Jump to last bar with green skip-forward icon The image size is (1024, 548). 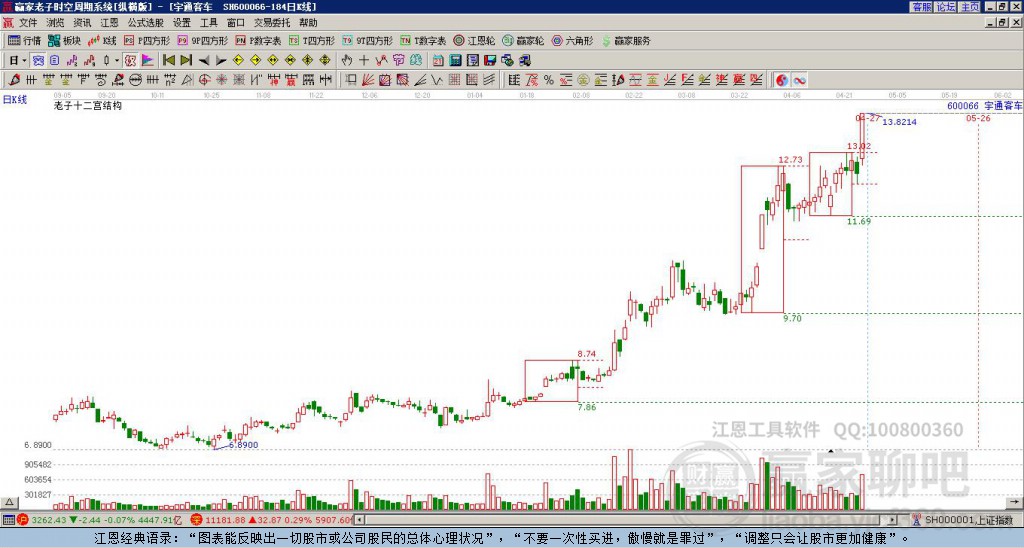[186, 61]
